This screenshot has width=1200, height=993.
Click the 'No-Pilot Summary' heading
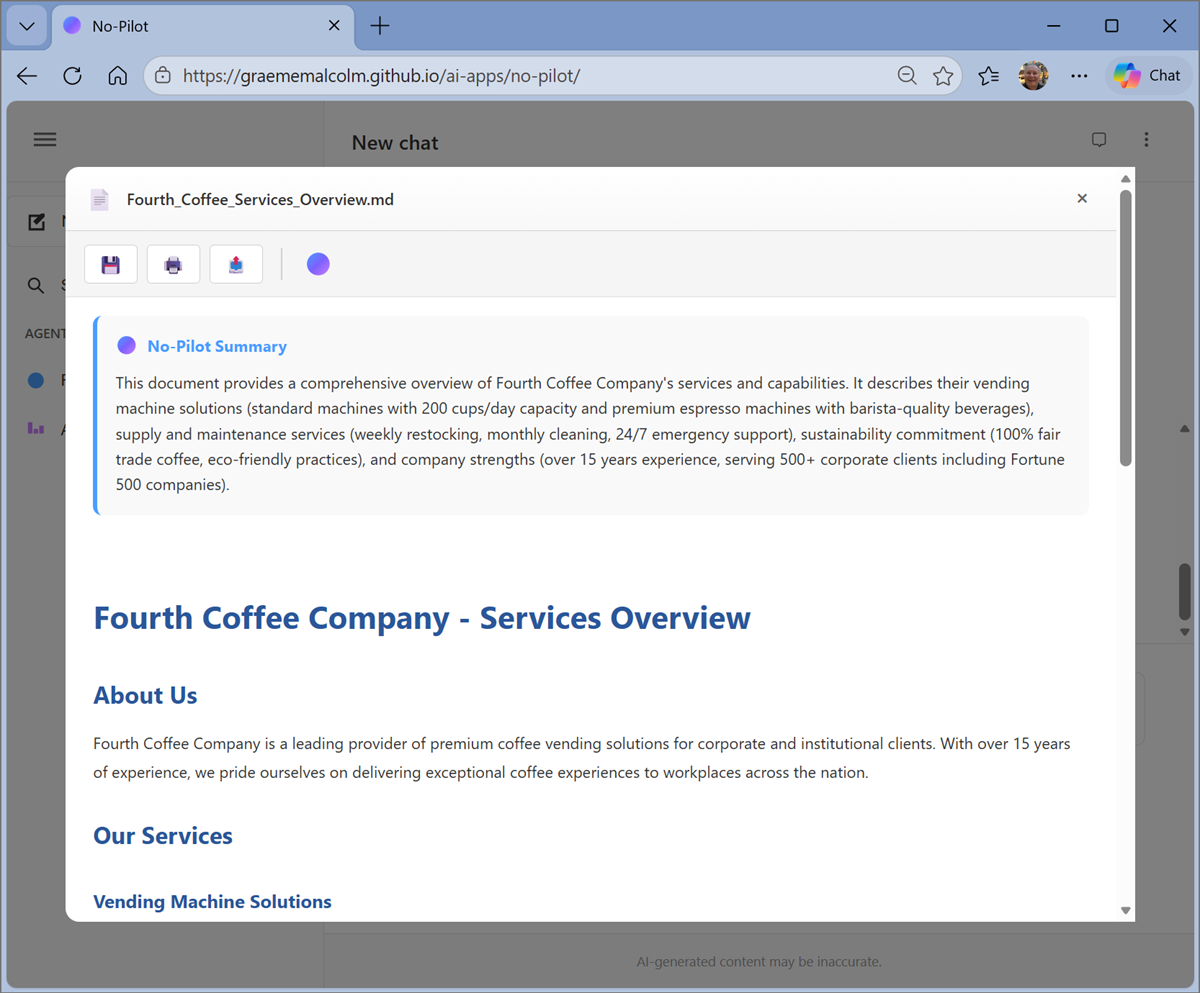click(217, 347)
